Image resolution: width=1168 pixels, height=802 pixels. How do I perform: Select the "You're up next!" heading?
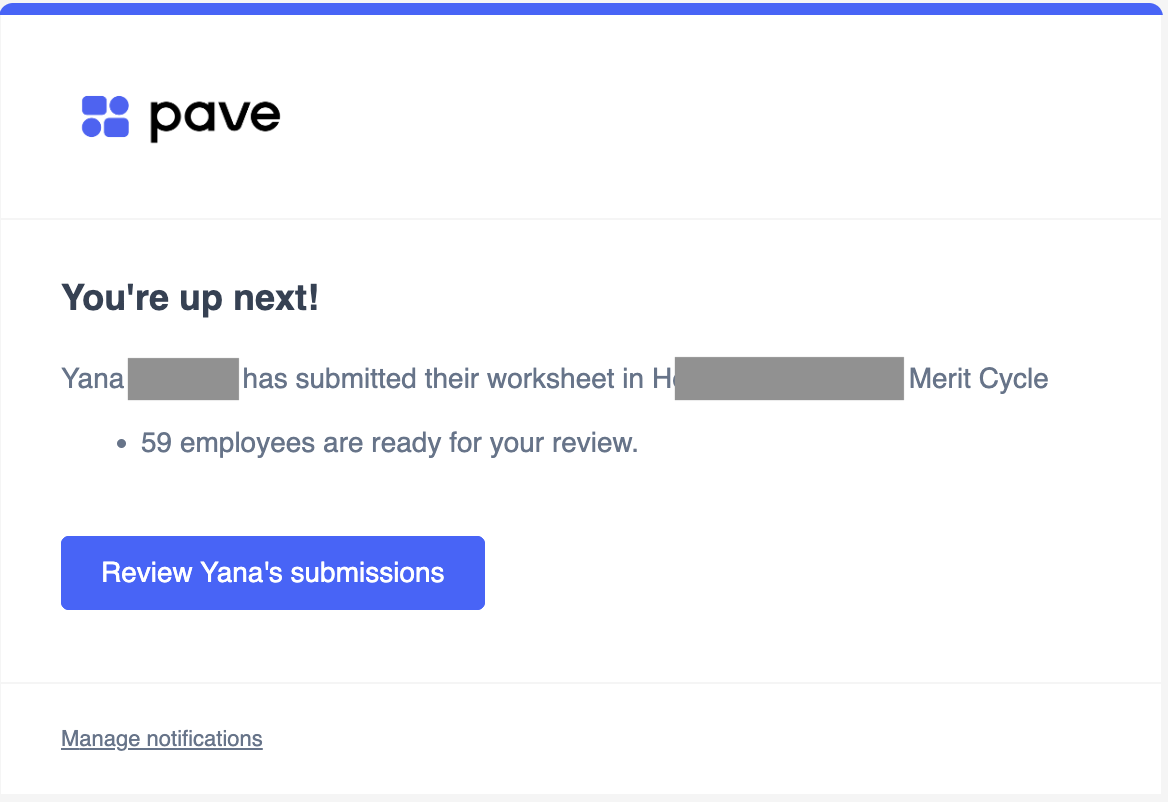coord(190,298)
